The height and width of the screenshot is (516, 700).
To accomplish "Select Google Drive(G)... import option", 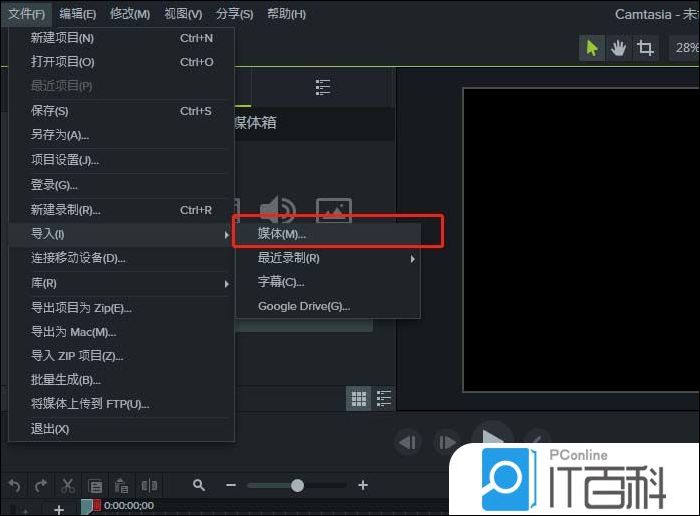I will tap(328, 306).
